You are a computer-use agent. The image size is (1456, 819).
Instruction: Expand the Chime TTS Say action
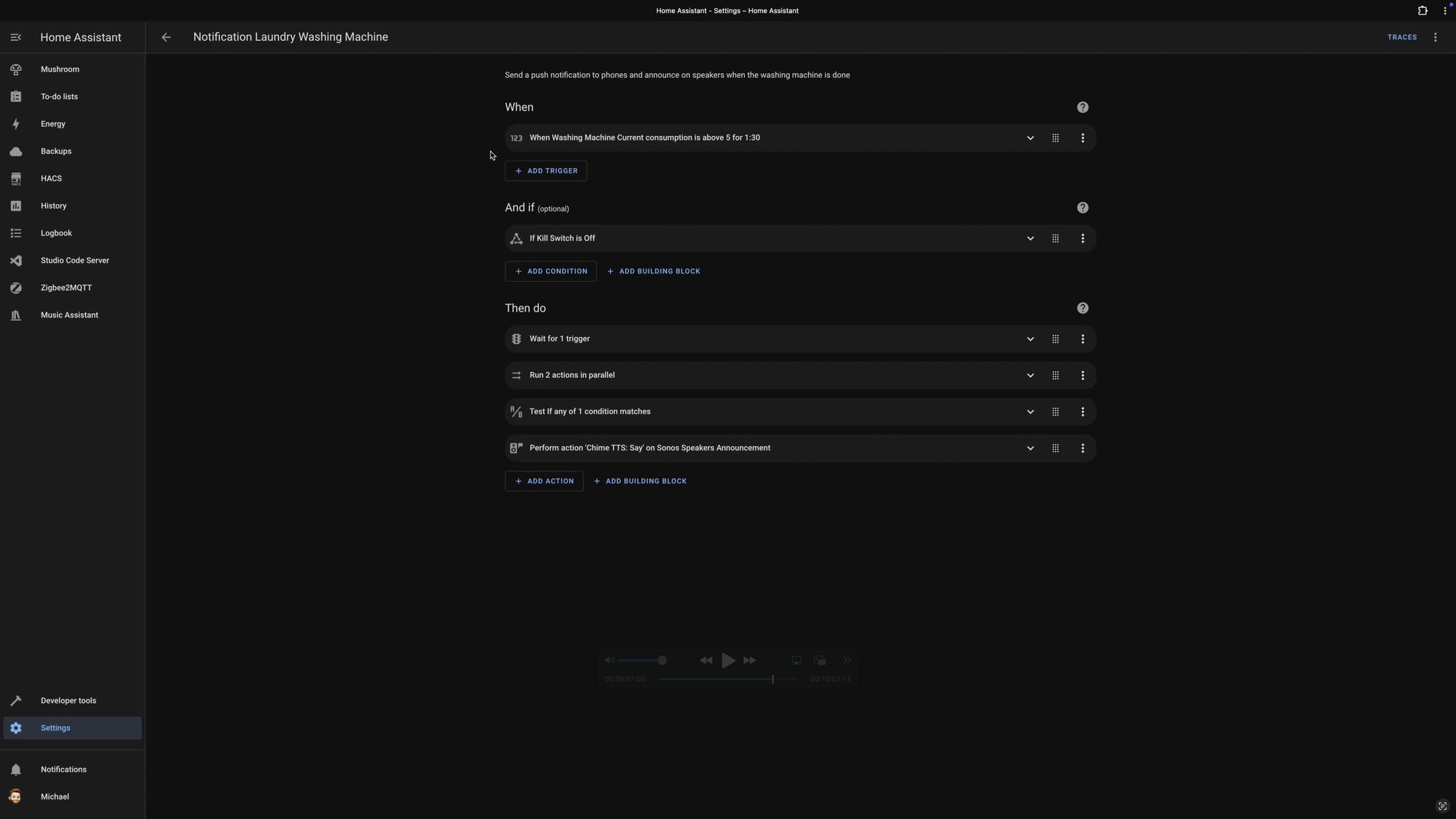[1030, 448]
